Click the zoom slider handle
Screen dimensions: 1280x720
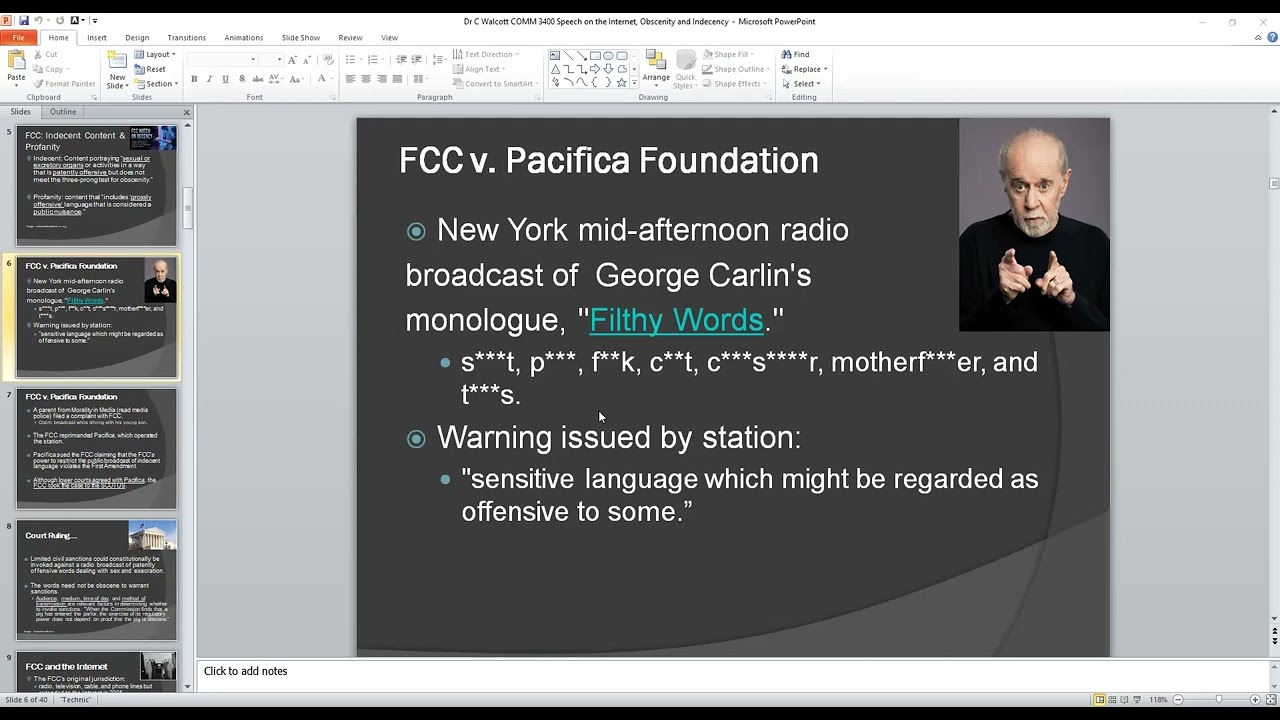(x=1218, y=700)
